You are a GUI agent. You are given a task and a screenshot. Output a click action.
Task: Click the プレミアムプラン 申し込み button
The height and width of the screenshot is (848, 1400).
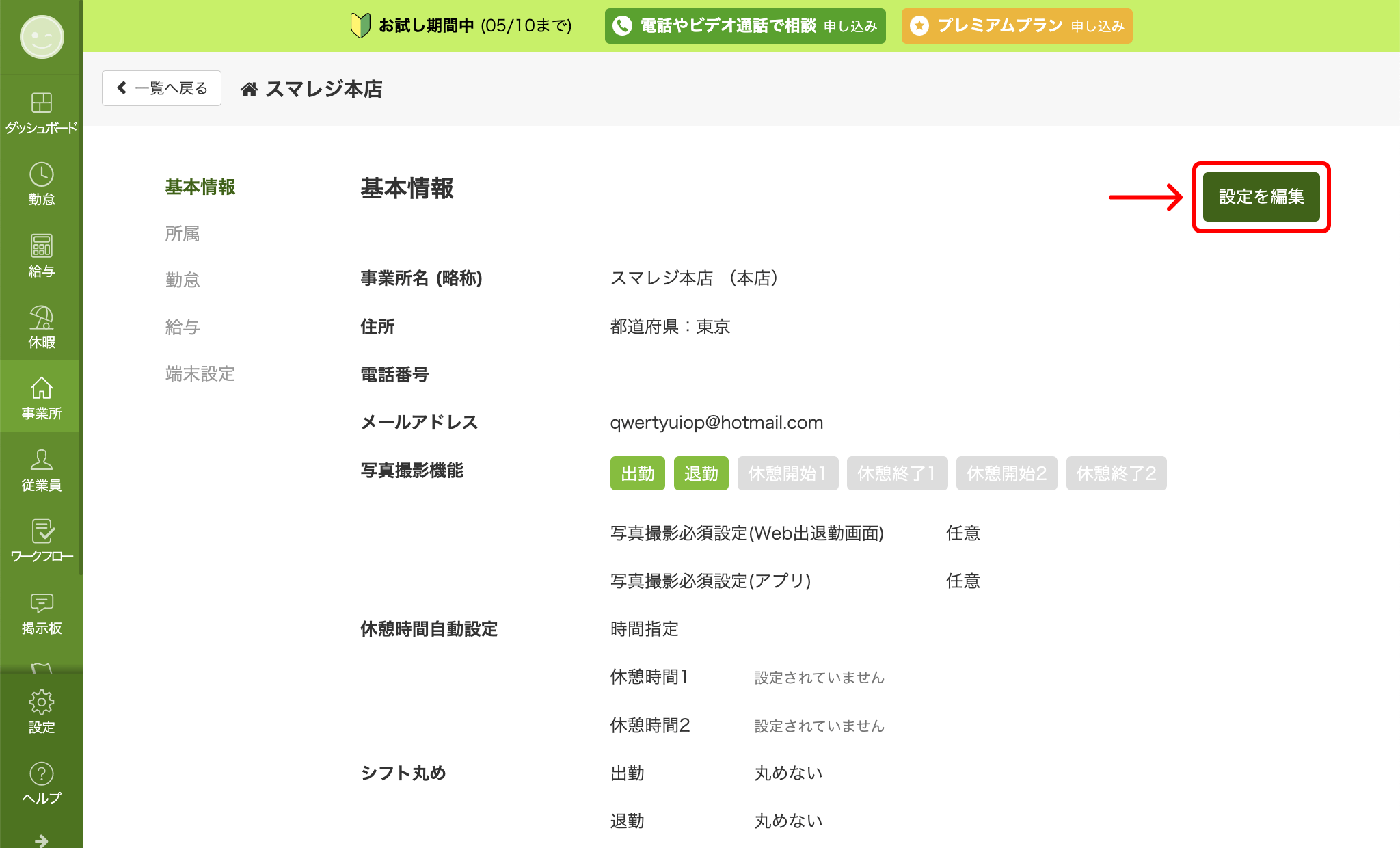tap(1017, 26)
